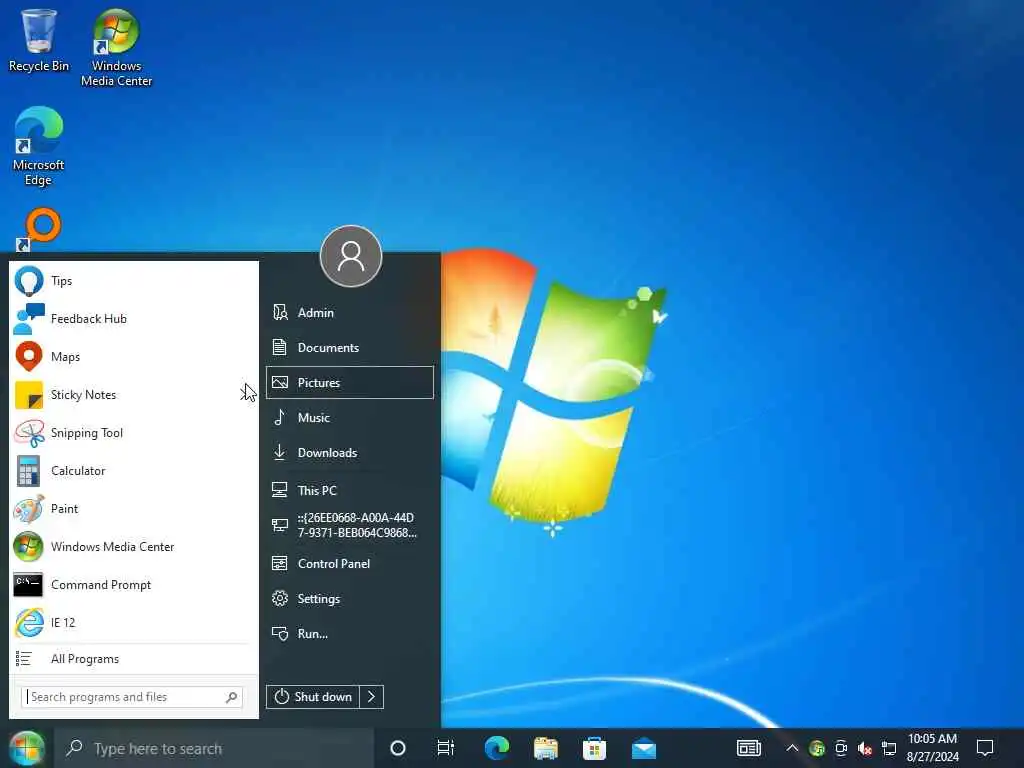The width and height of the screenshot is (1024, 768).
Task: Open Recycle Bin on the desktop
Action: tap(39, 40)
